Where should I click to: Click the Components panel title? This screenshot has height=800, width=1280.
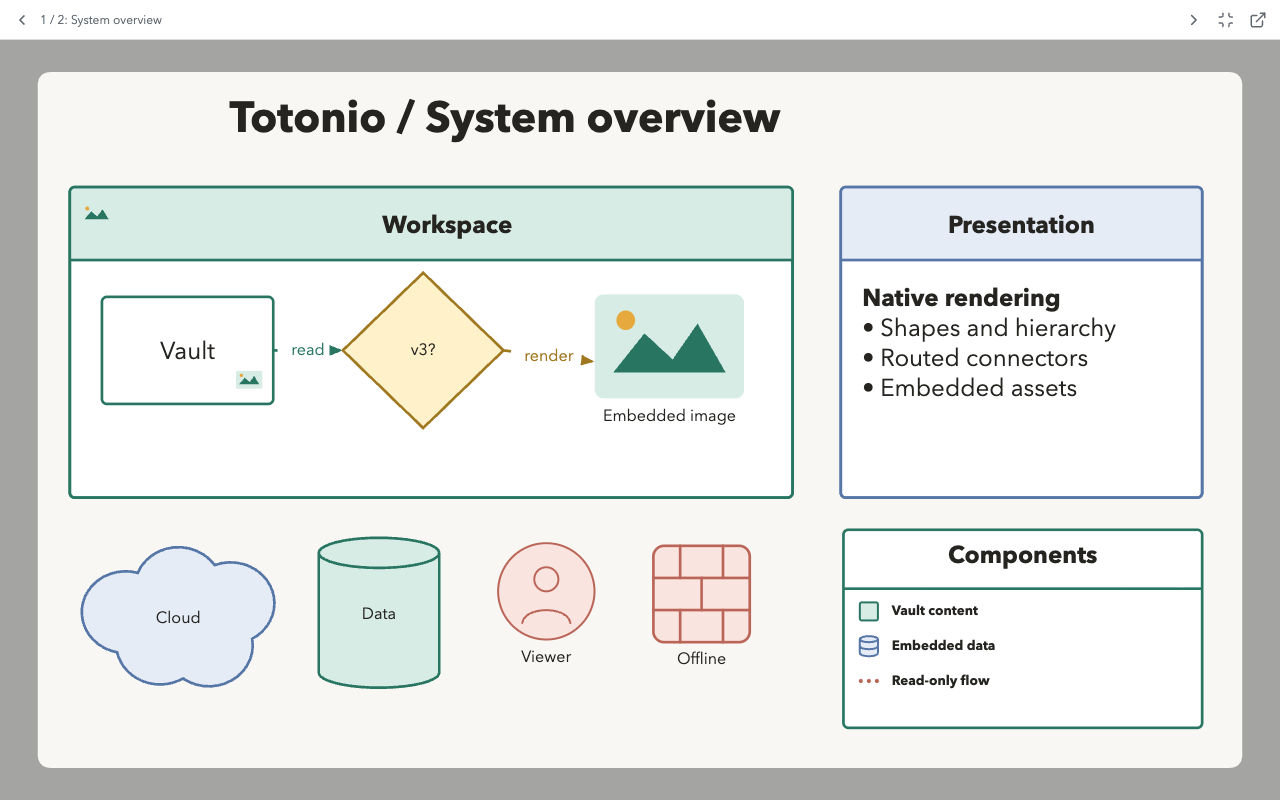pyautogui.click(x=1022, y=555)
